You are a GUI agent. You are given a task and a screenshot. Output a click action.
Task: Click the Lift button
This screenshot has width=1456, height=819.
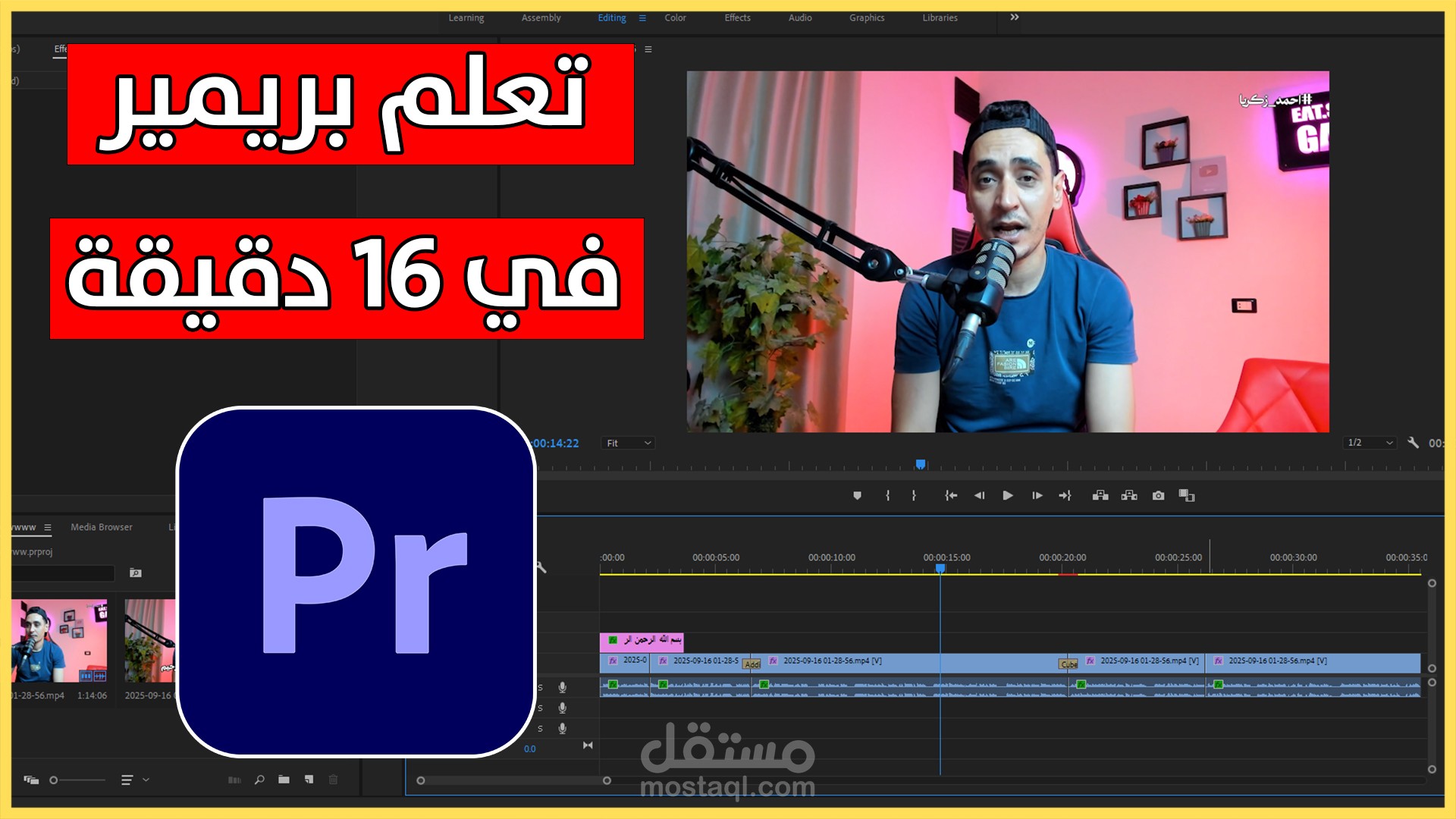click(x=1100, y=495)
